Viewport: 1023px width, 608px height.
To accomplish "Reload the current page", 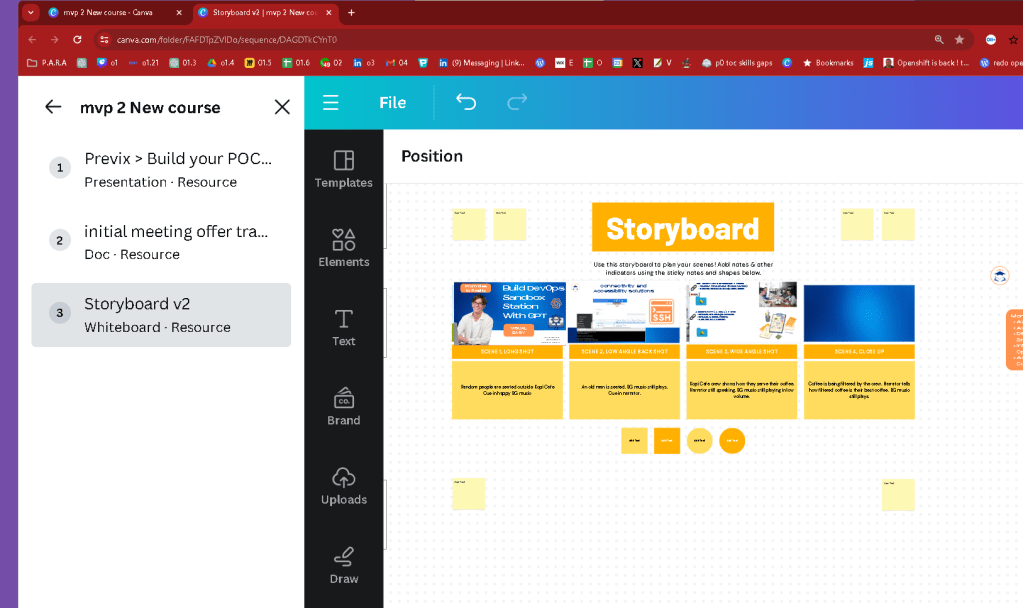I will point(77,40).
